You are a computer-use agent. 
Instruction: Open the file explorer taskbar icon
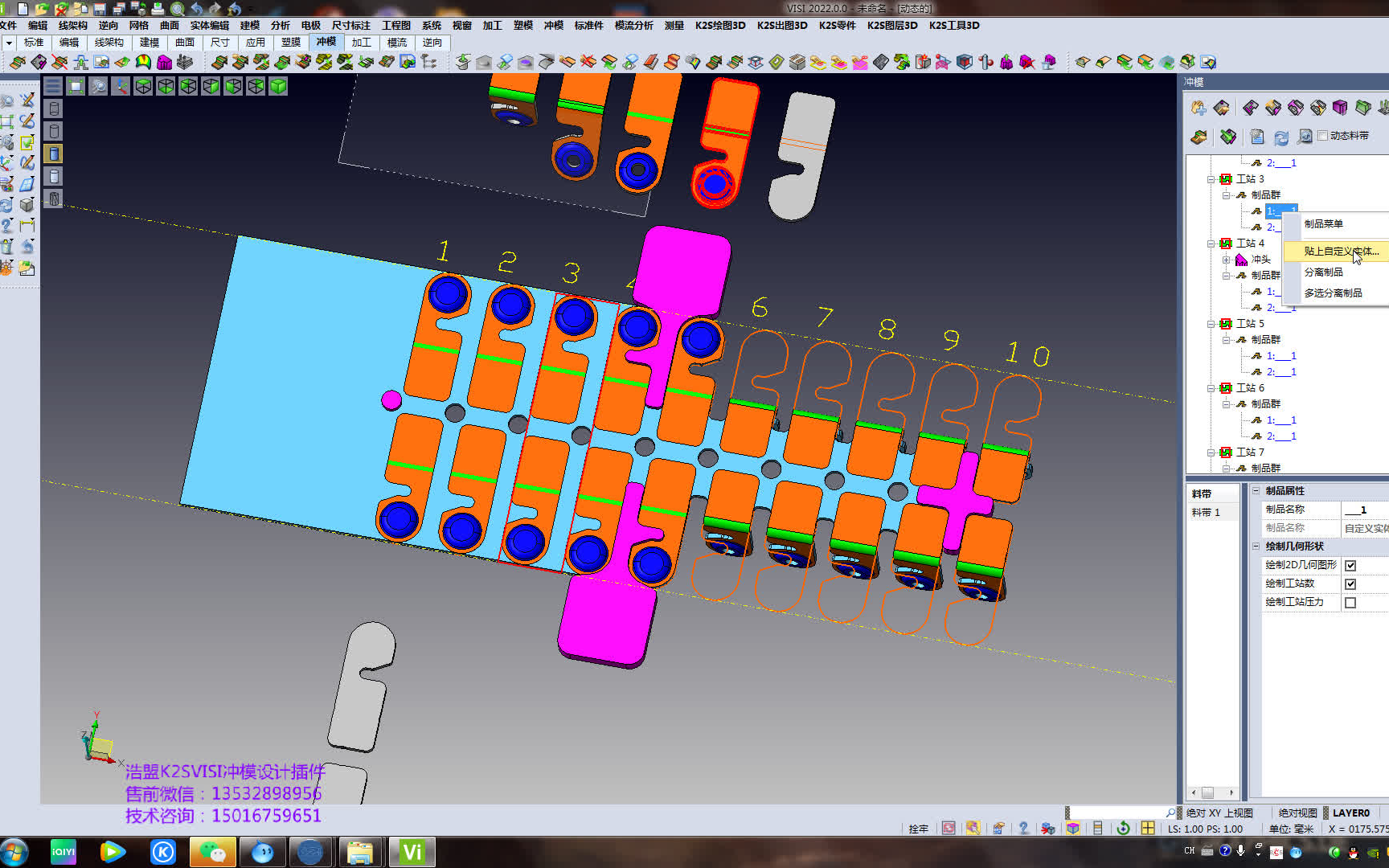[360, 852]
